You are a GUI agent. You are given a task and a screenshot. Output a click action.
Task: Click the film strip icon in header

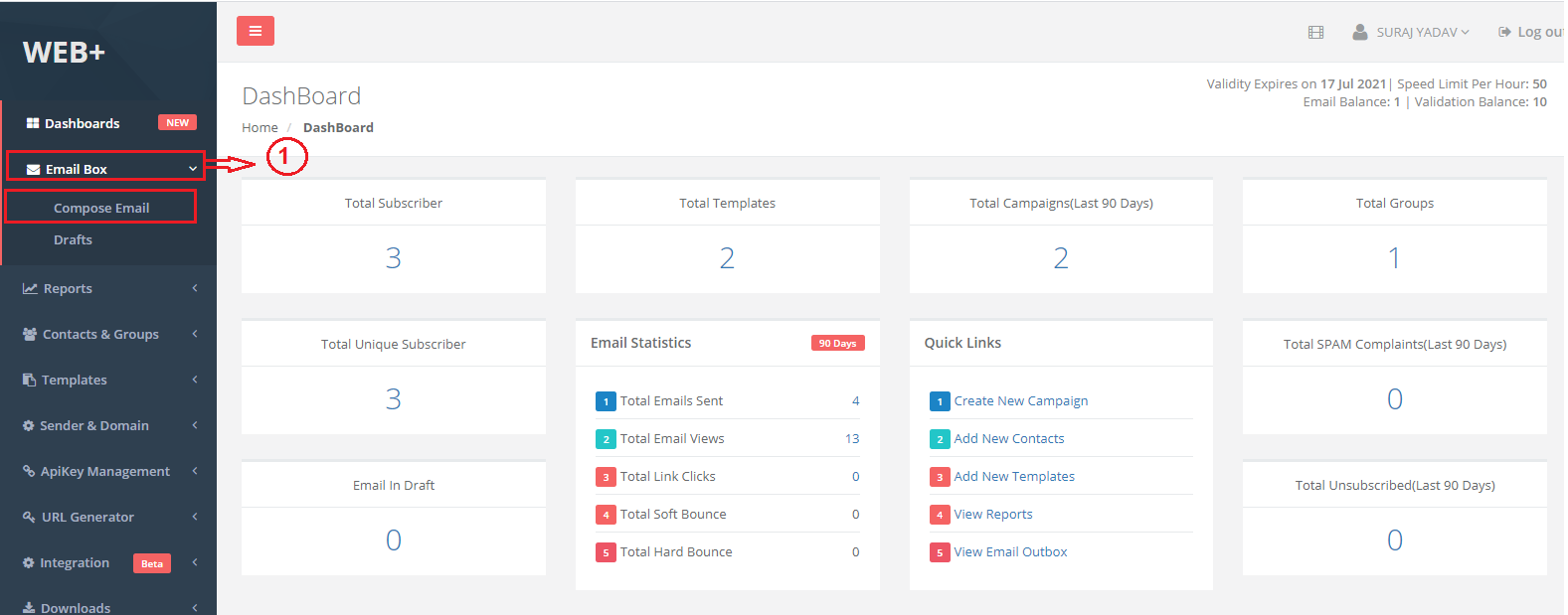point(1315,33)
